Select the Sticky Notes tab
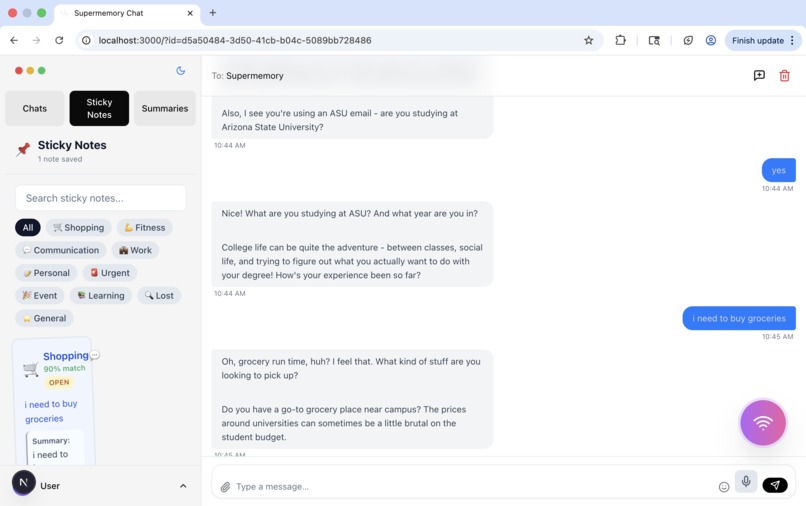The height and width of the screenshot is (506, 806). 99,109
